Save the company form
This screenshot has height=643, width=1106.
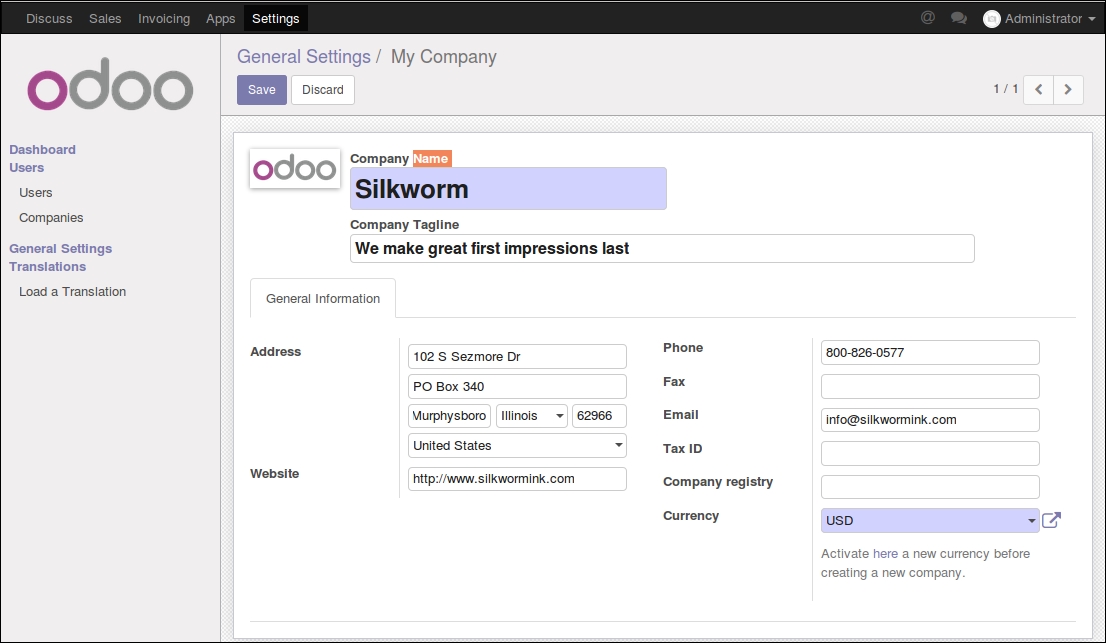point(262,90)
